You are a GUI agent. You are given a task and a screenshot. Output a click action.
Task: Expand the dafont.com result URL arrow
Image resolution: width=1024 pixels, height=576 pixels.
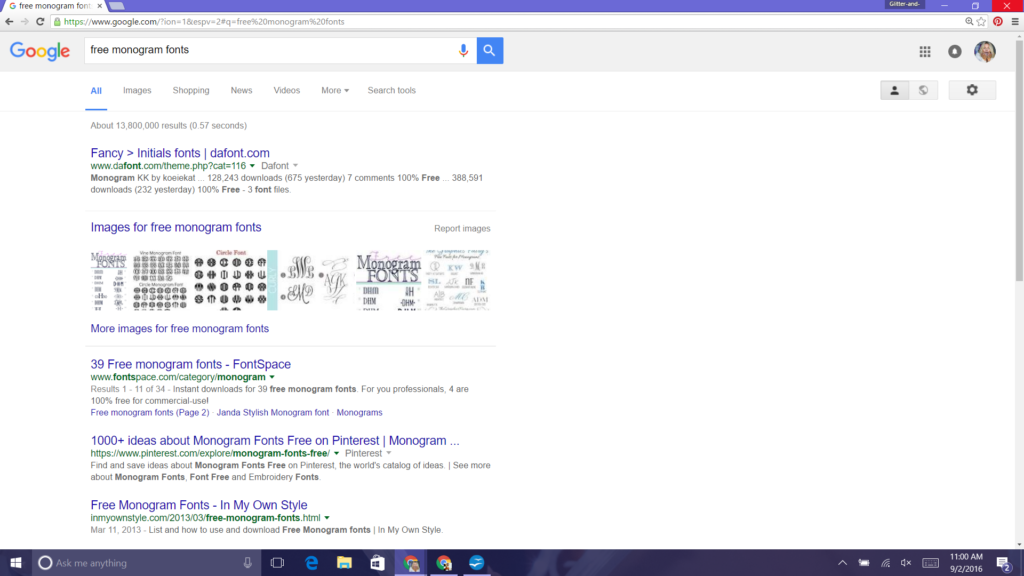coord(252,166)
